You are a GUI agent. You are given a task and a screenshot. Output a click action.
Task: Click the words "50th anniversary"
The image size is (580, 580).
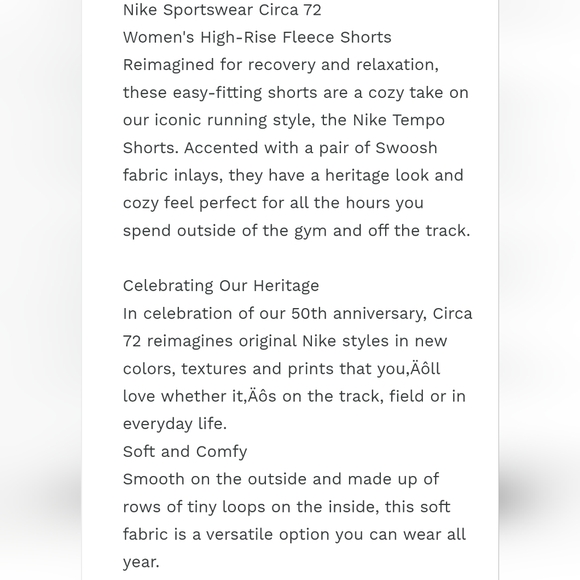coord(359,314)
